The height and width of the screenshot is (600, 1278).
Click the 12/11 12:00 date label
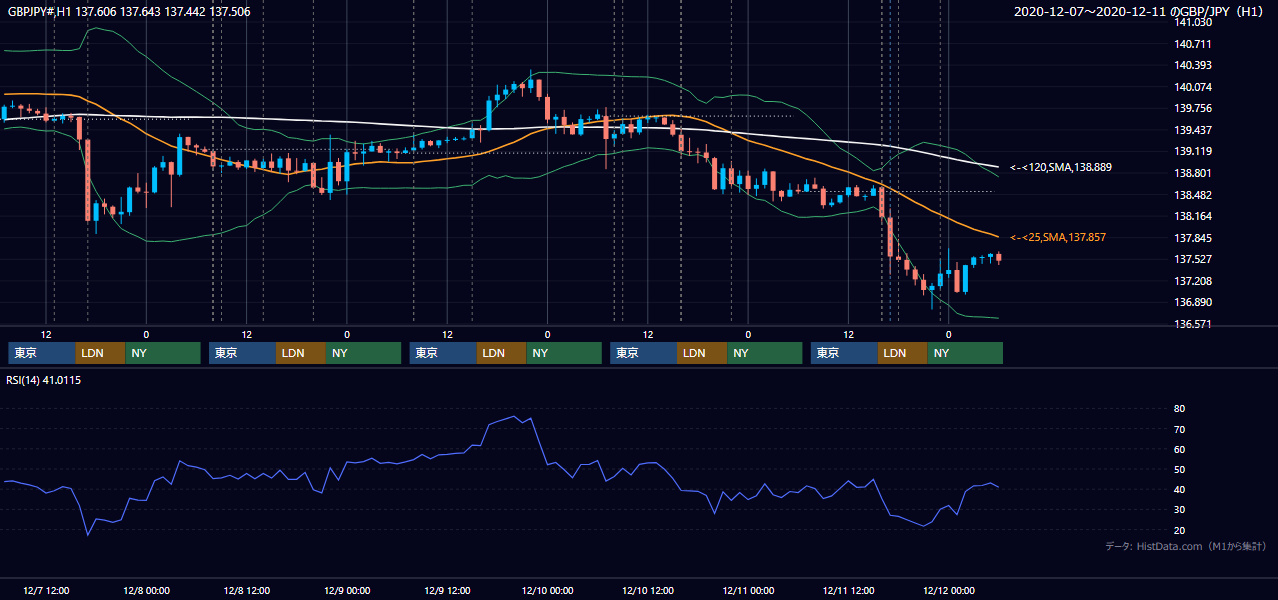pyautogui.click(x=848, y=590)
